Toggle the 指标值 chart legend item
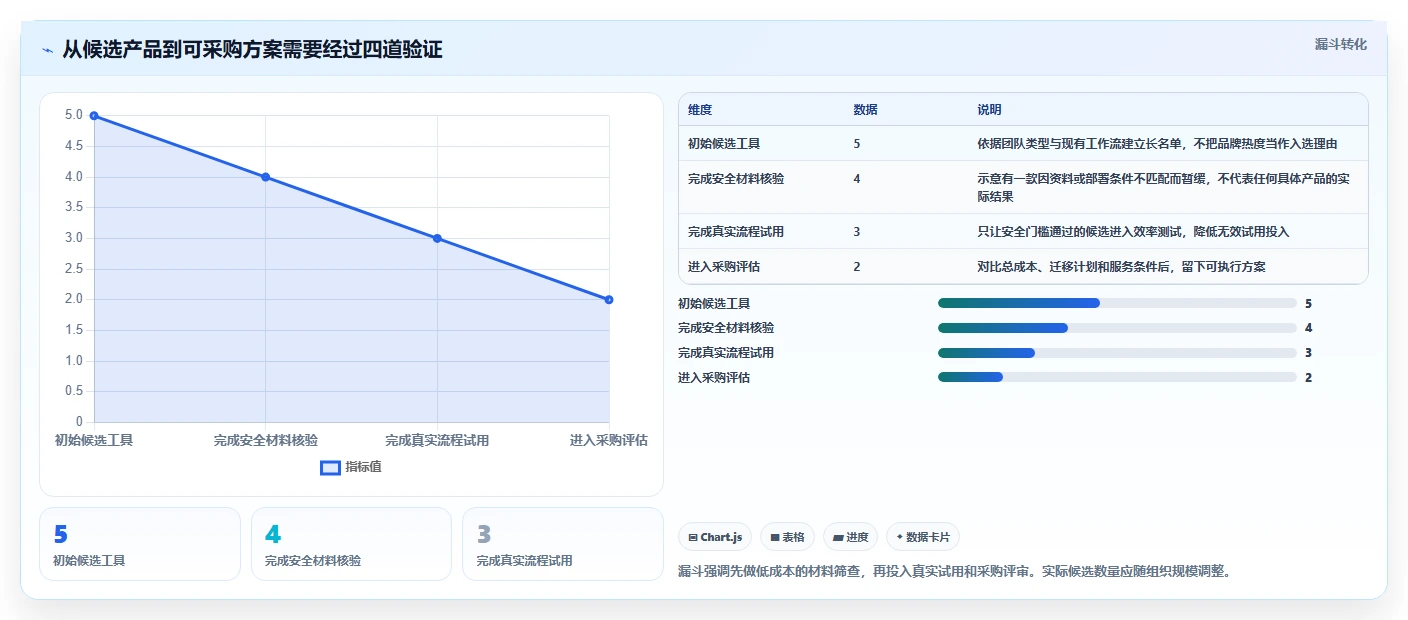This screenshot has height=620, width=1408. coord(351,467)
